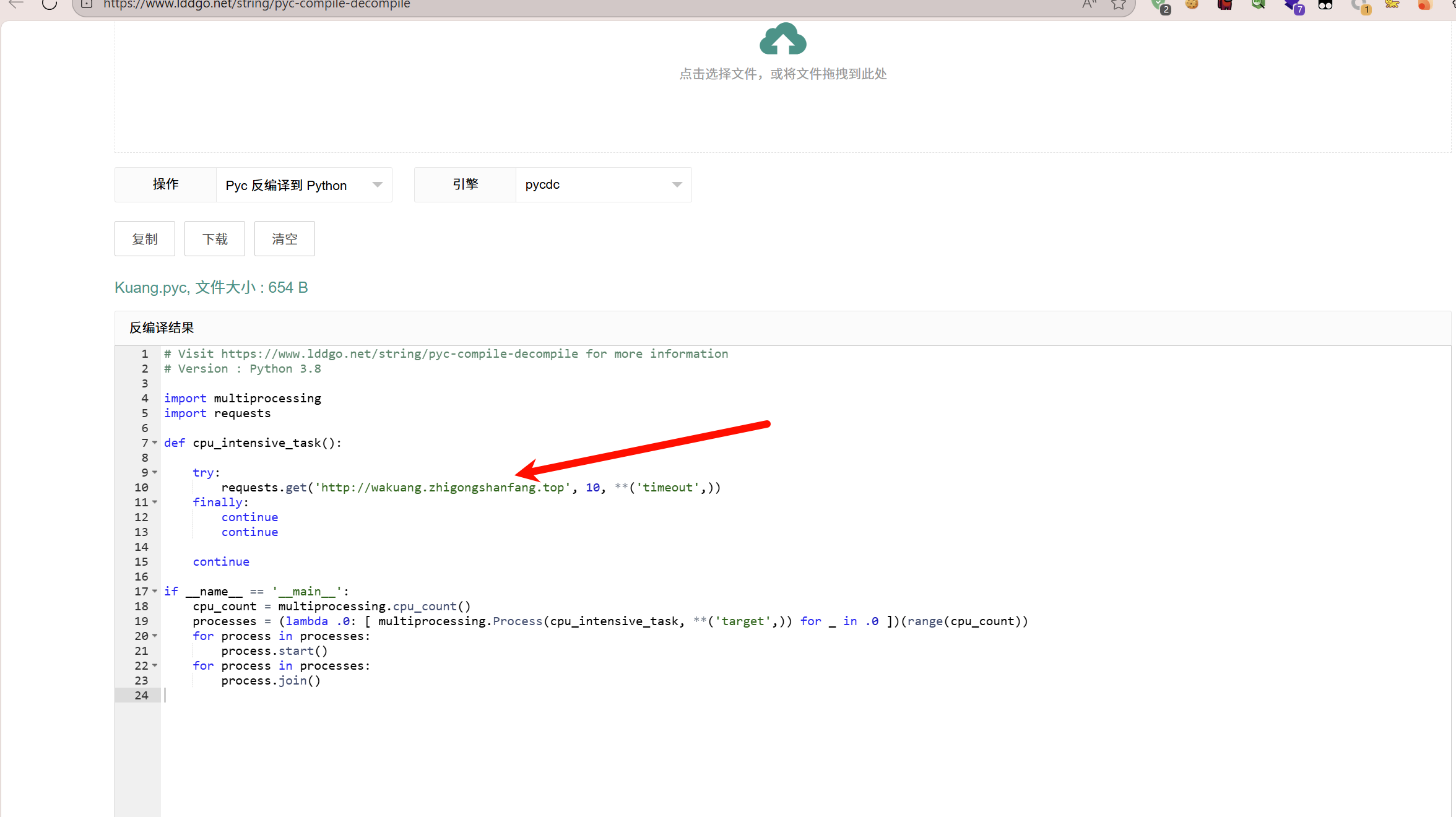The height and width of the screenshot is (817, 1456).
Task: Collapse the def cpu_intensive_task fold arrow
Action: click(155, 443)
